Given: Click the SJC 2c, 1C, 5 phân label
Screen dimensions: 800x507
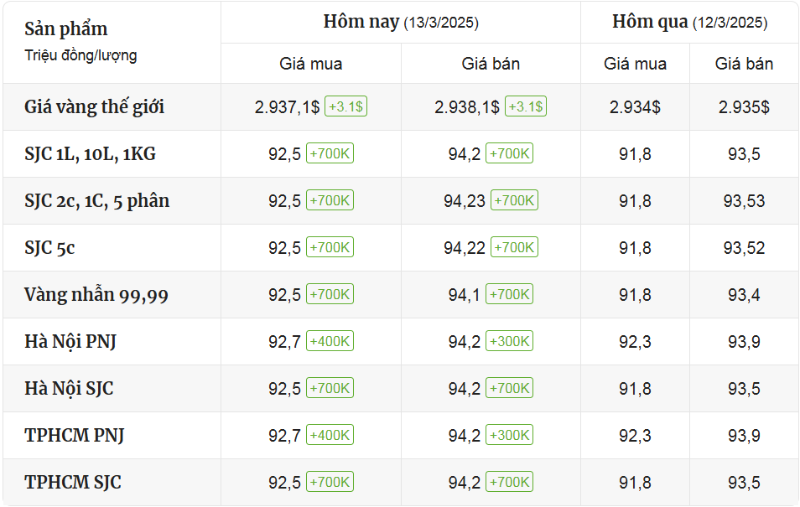Looking at the screenshot, I should click(97, 201).
